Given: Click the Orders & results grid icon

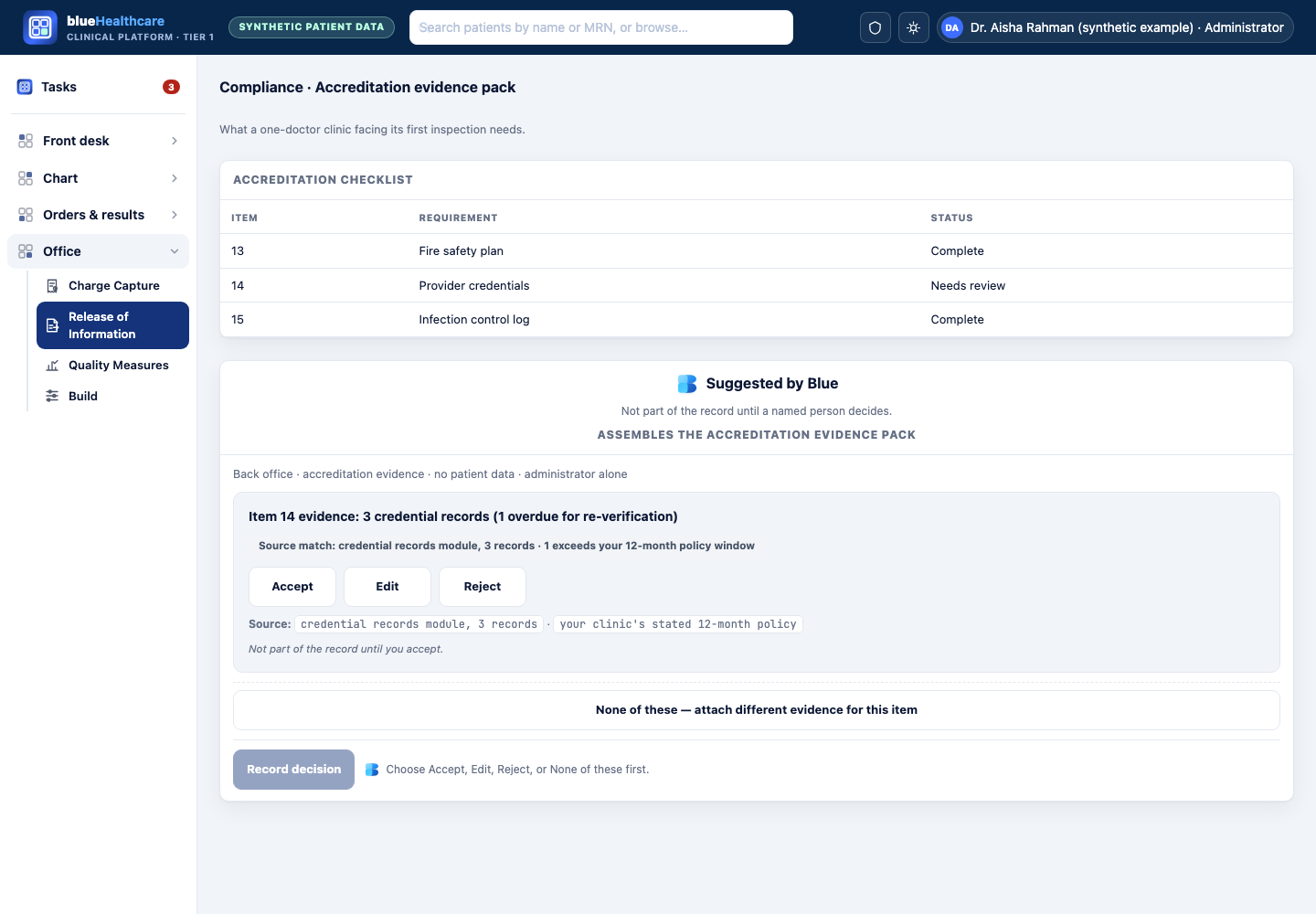Looking at the screenshot, I should [26, 215].
